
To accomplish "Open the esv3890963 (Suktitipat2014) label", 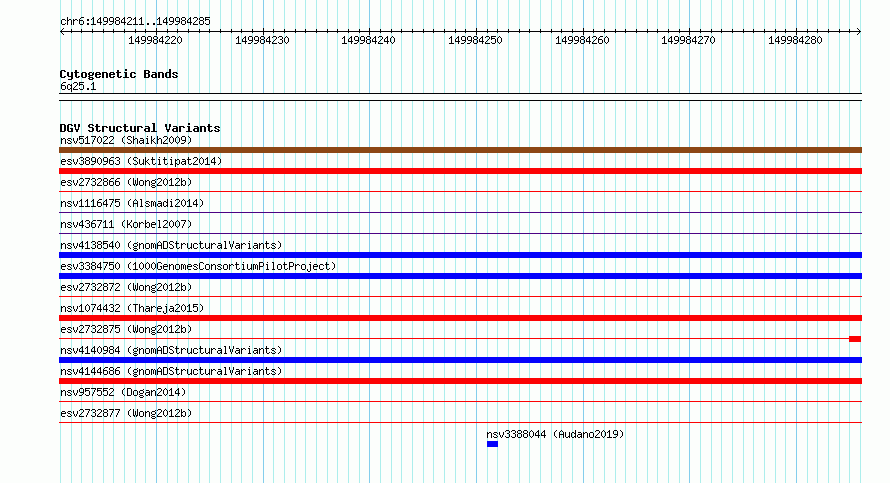I will (141, 161).
